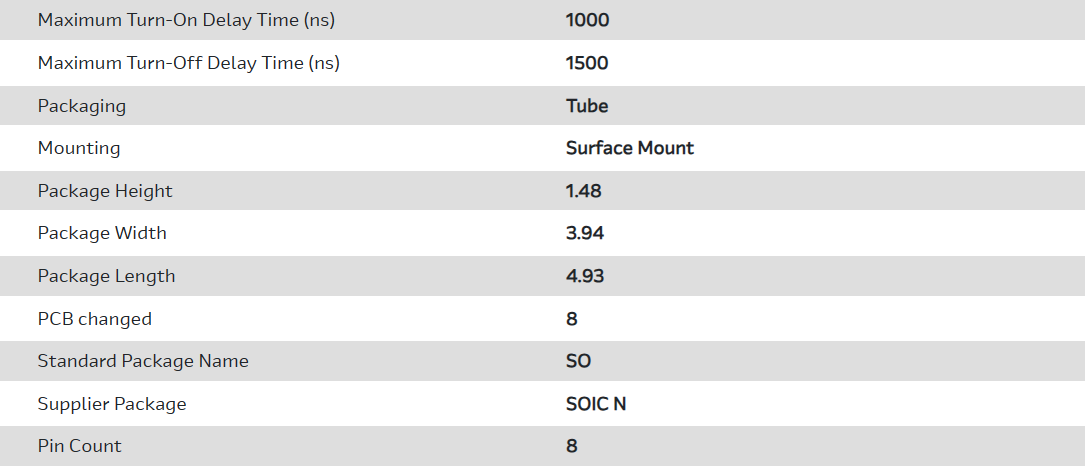Click the Supplier Package label
The width and height of the screenshot is (1085, 467).
(112, 404)
